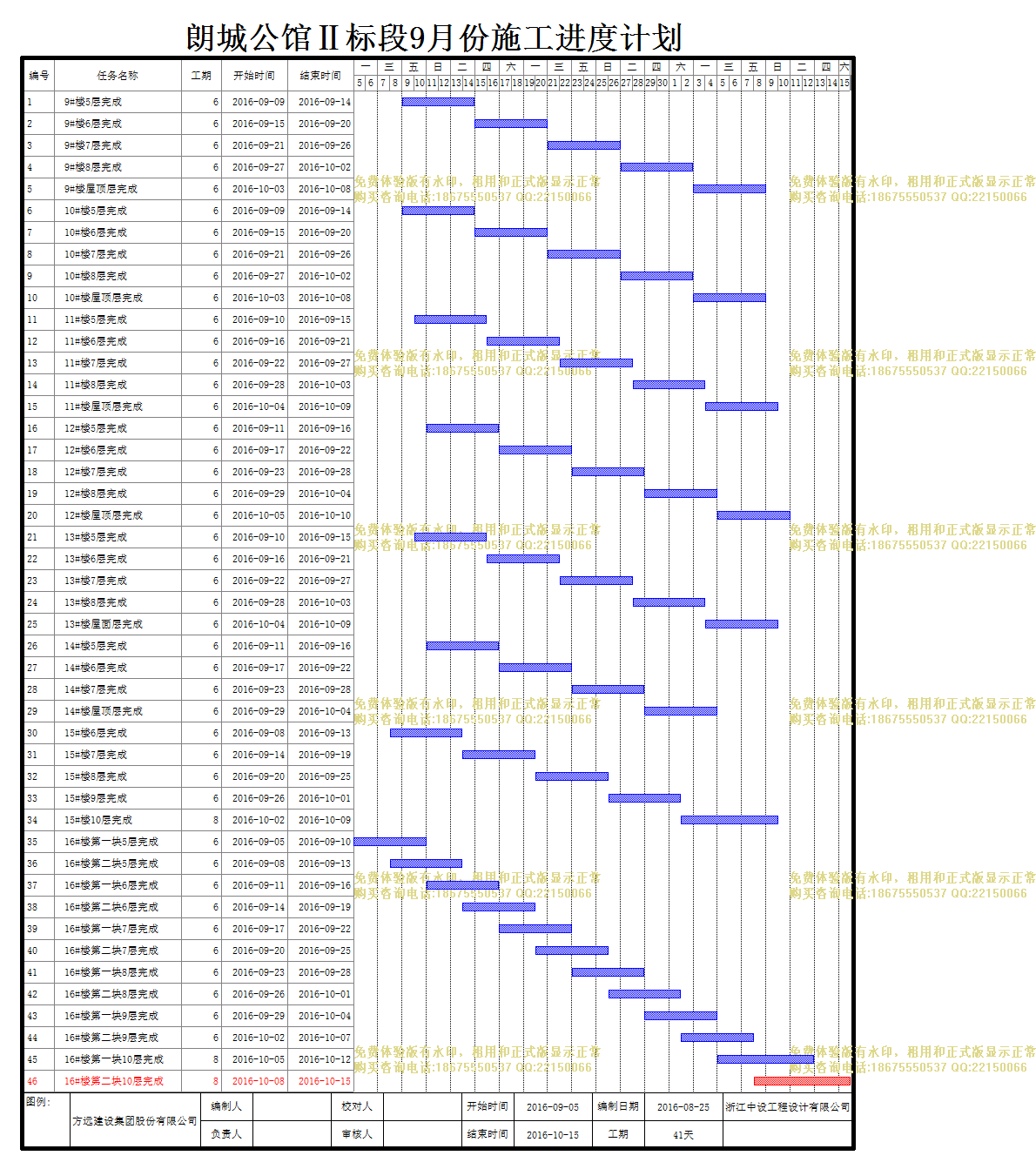Click footer end date value 2016-10-15
The width and height of the screenshot is (1036, 1169).
coord(553,1135)
